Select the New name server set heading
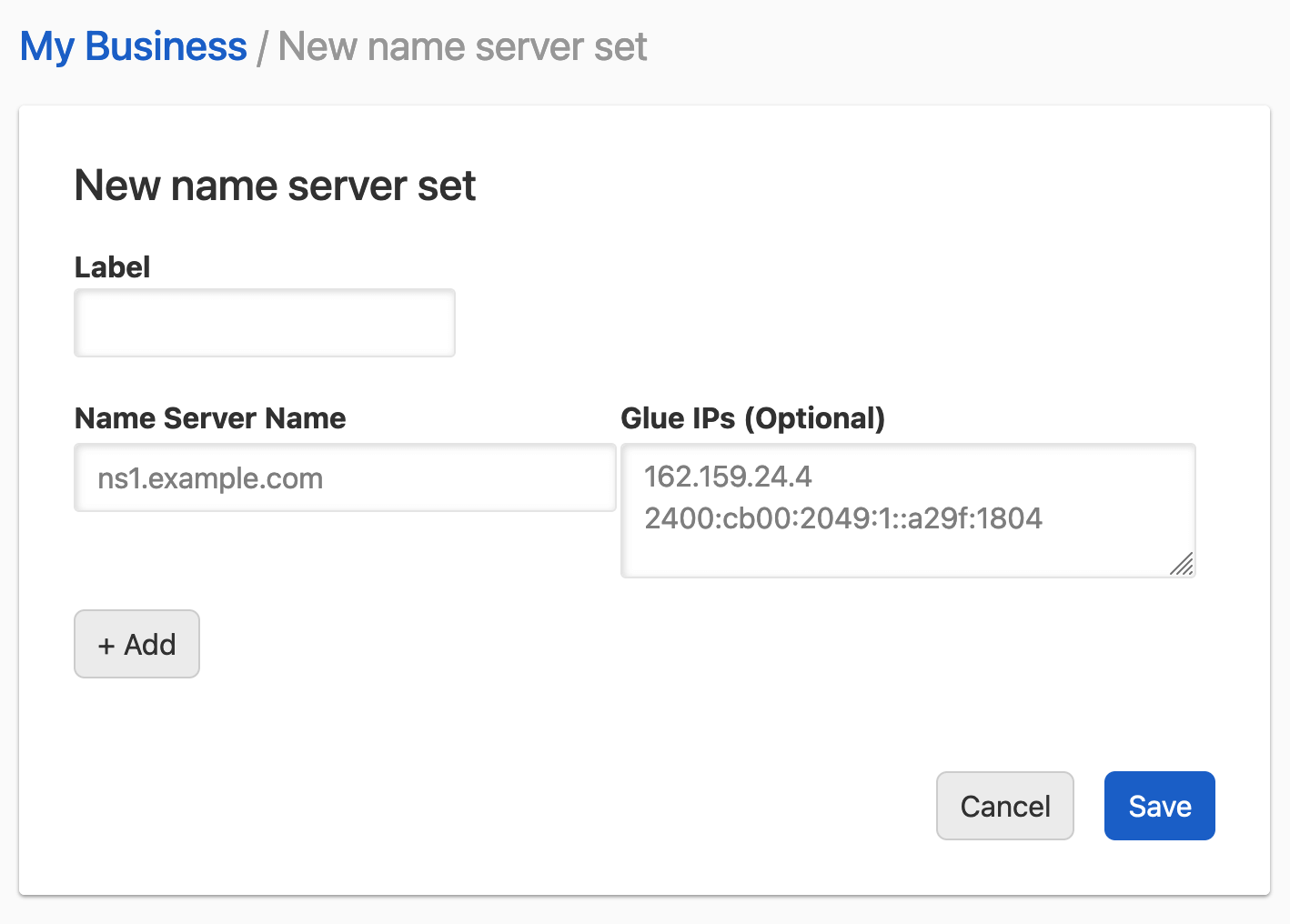The height and width of the screenshot is (924, 1290). 275,186
